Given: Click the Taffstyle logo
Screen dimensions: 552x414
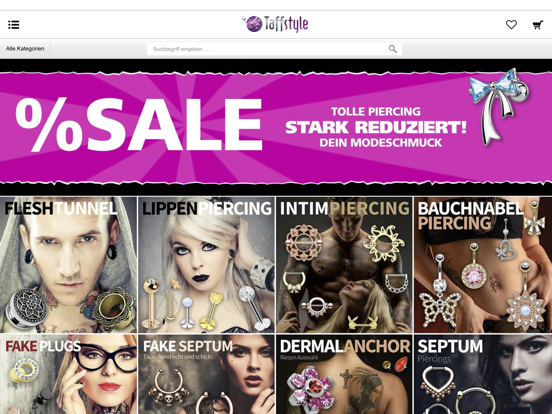Looking at the screenshot, I should coord(275,24).
